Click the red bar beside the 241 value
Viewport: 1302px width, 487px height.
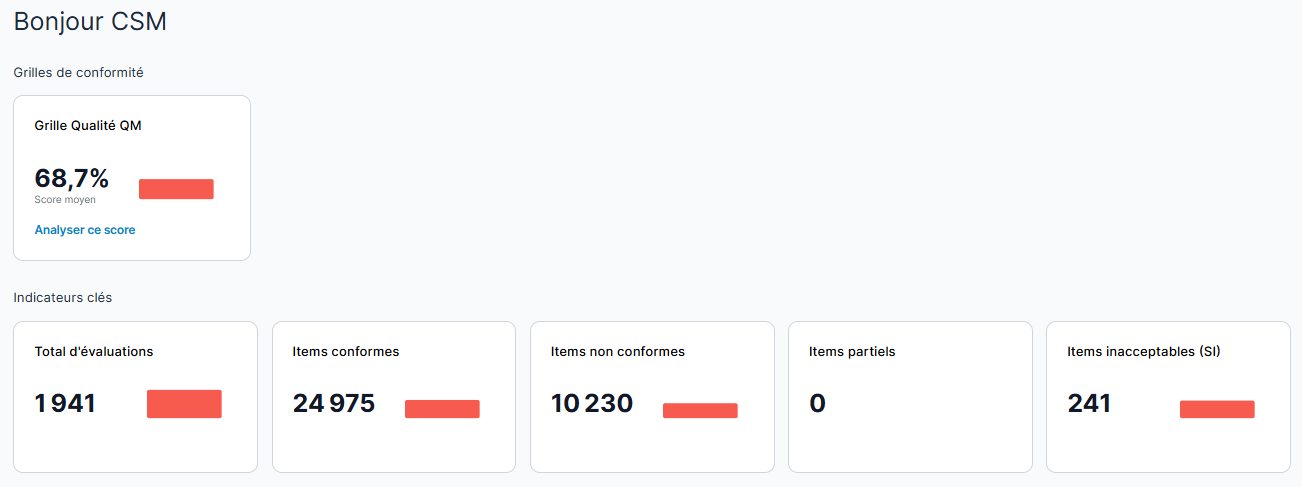pyautogui.click(x=1217, y=409)
